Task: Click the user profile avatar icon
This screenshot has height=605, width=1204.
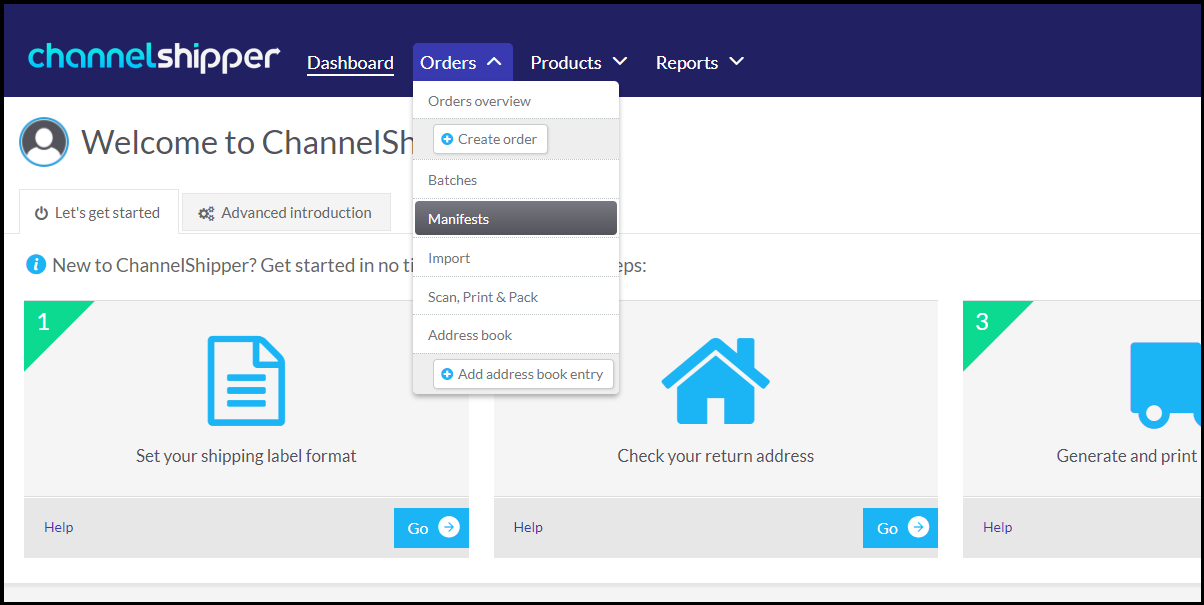Action: coord(44,142)
